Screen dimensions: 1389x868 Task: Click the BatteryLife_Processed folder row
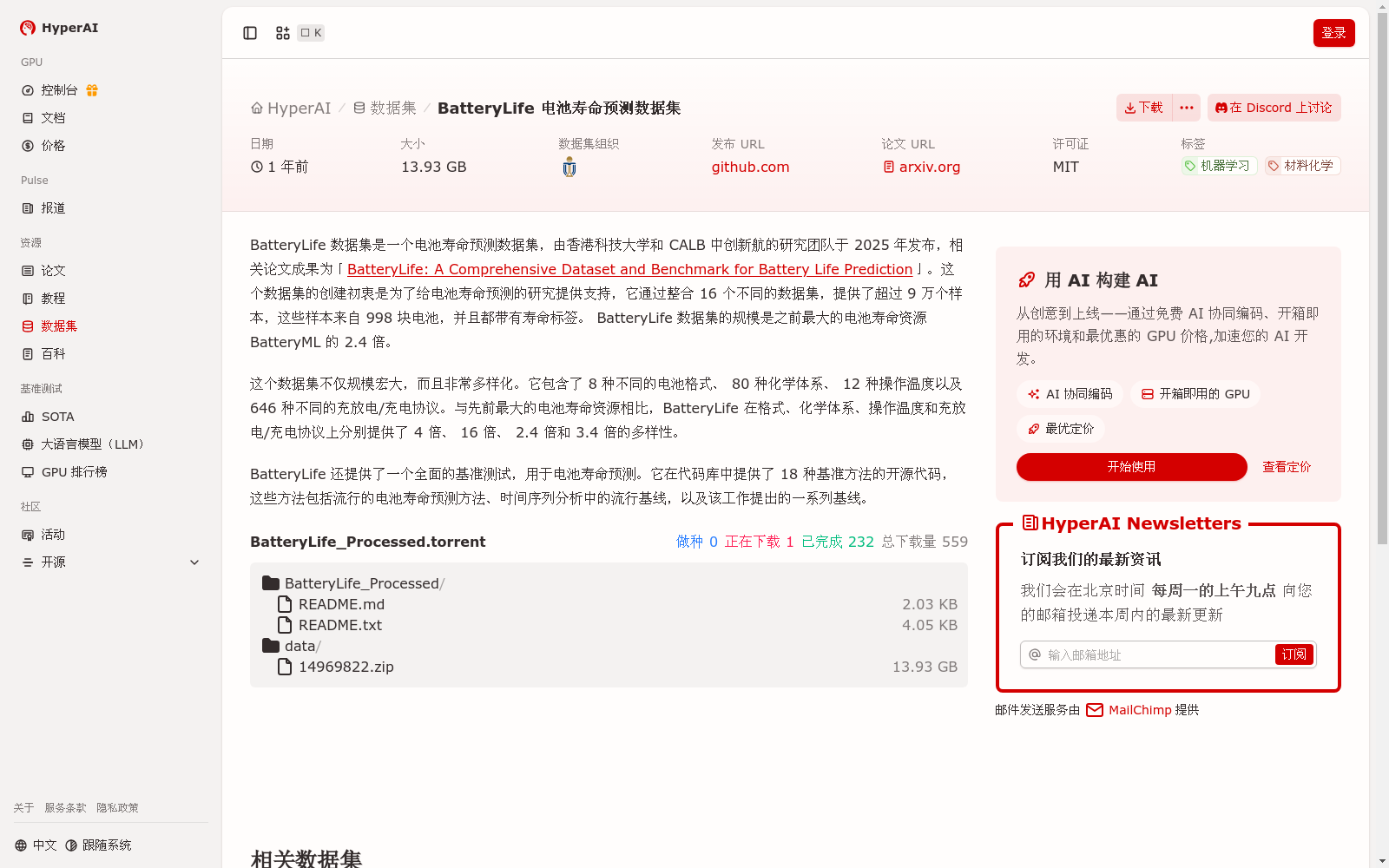[353, 583]
